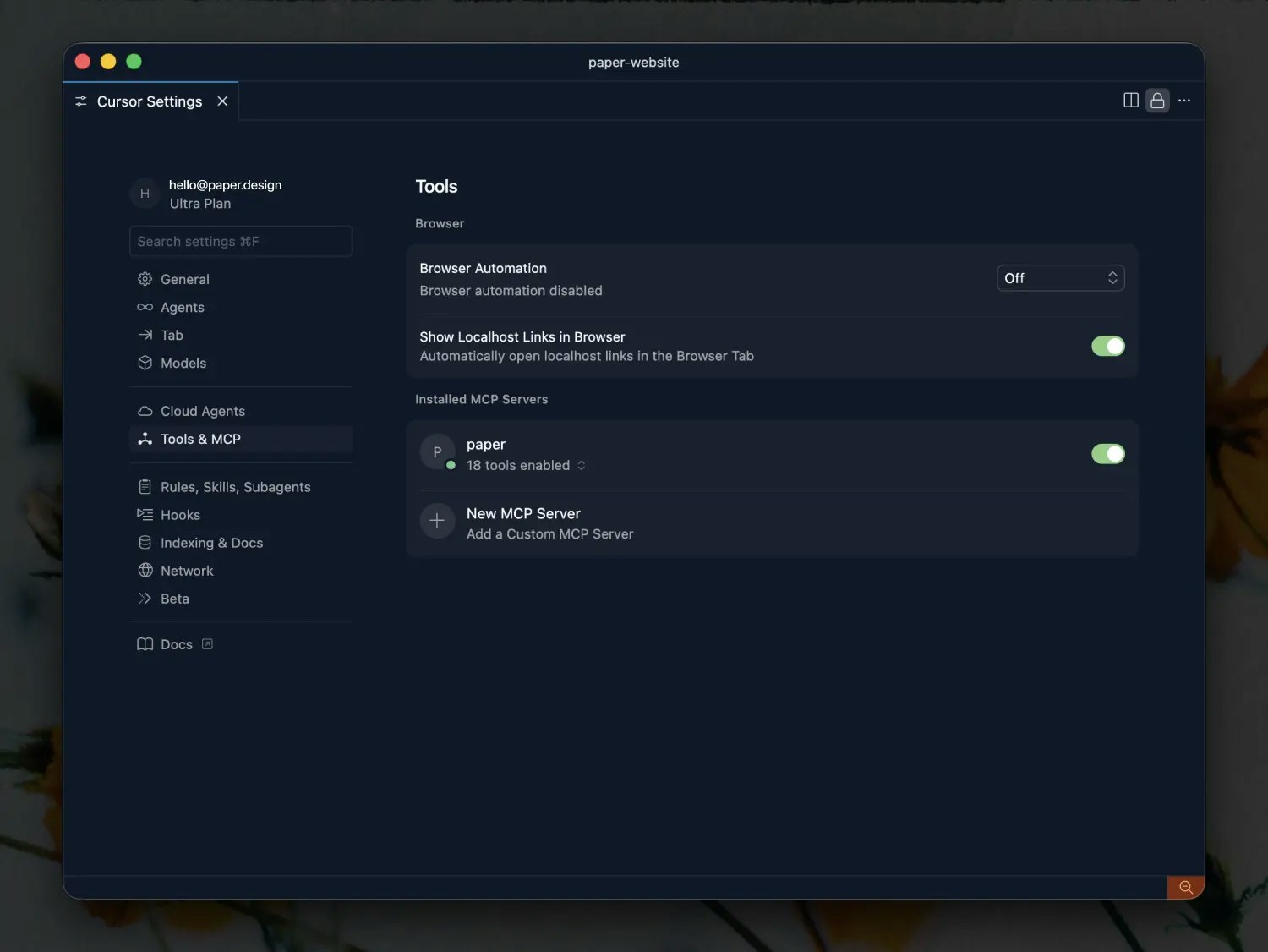Open the more actions ellipsis menu
Viewport: 1268px width, 952px height.
(x=1183, y=100)
